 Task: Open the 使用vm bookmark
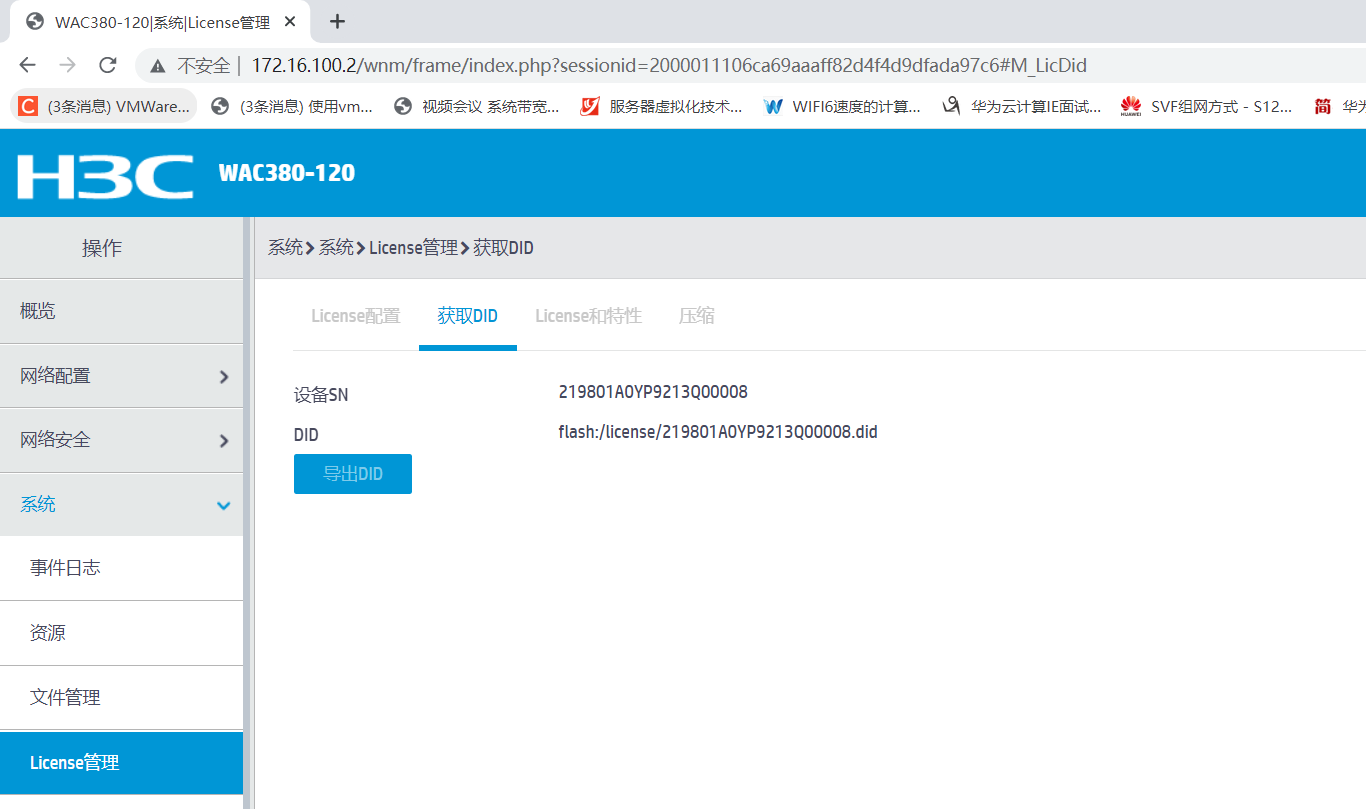tap(292, 106)
